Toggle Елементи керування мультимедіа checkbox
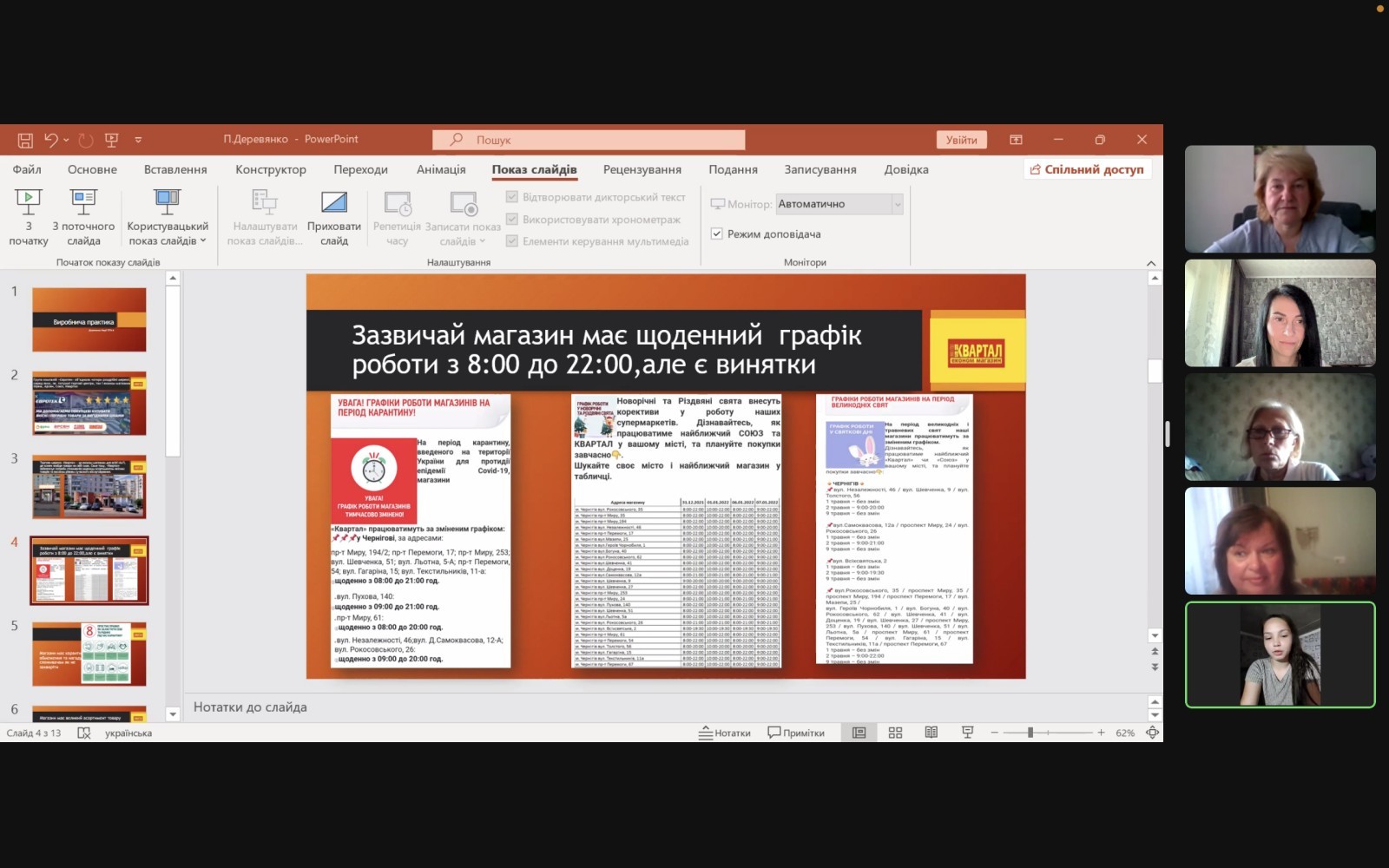Viewport: 1389px width, 868px height. coord(512,240)
